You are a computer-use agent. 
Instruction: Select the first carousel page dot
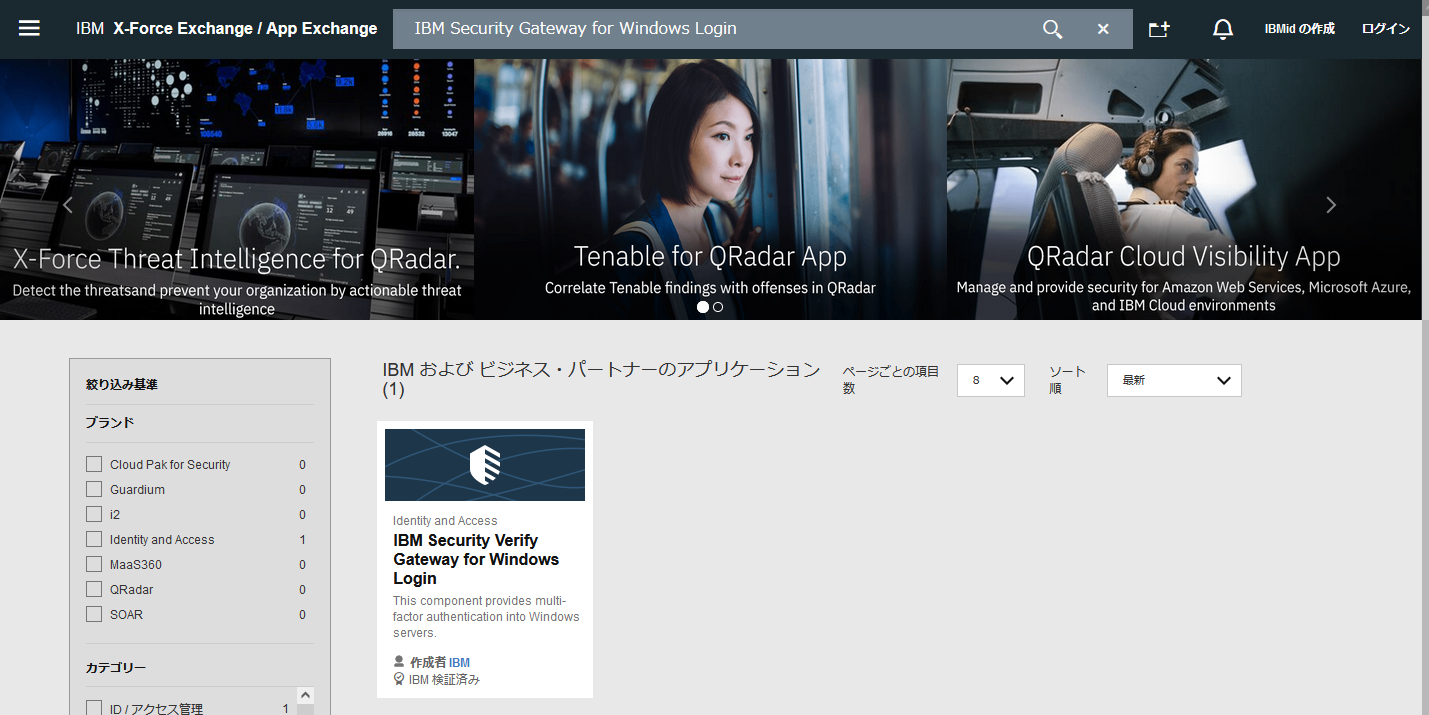[x=703, y=307]
